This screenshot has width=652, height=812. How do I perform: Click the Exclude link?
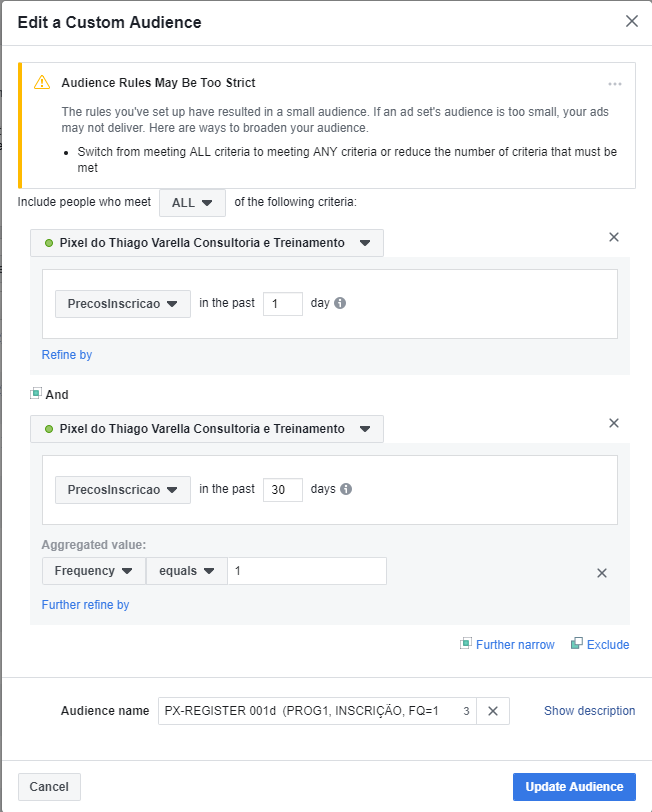tap(607, 645)
